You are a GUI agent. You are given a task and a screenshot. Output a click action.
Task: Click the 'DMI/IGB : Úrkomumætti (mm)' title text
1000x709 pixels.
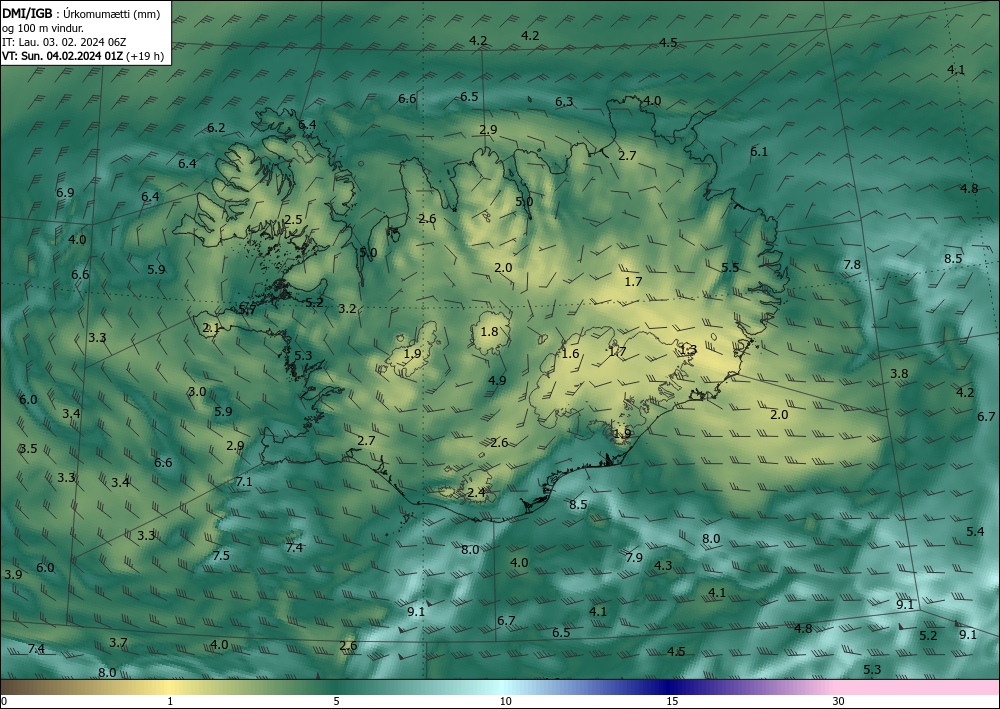81,13
